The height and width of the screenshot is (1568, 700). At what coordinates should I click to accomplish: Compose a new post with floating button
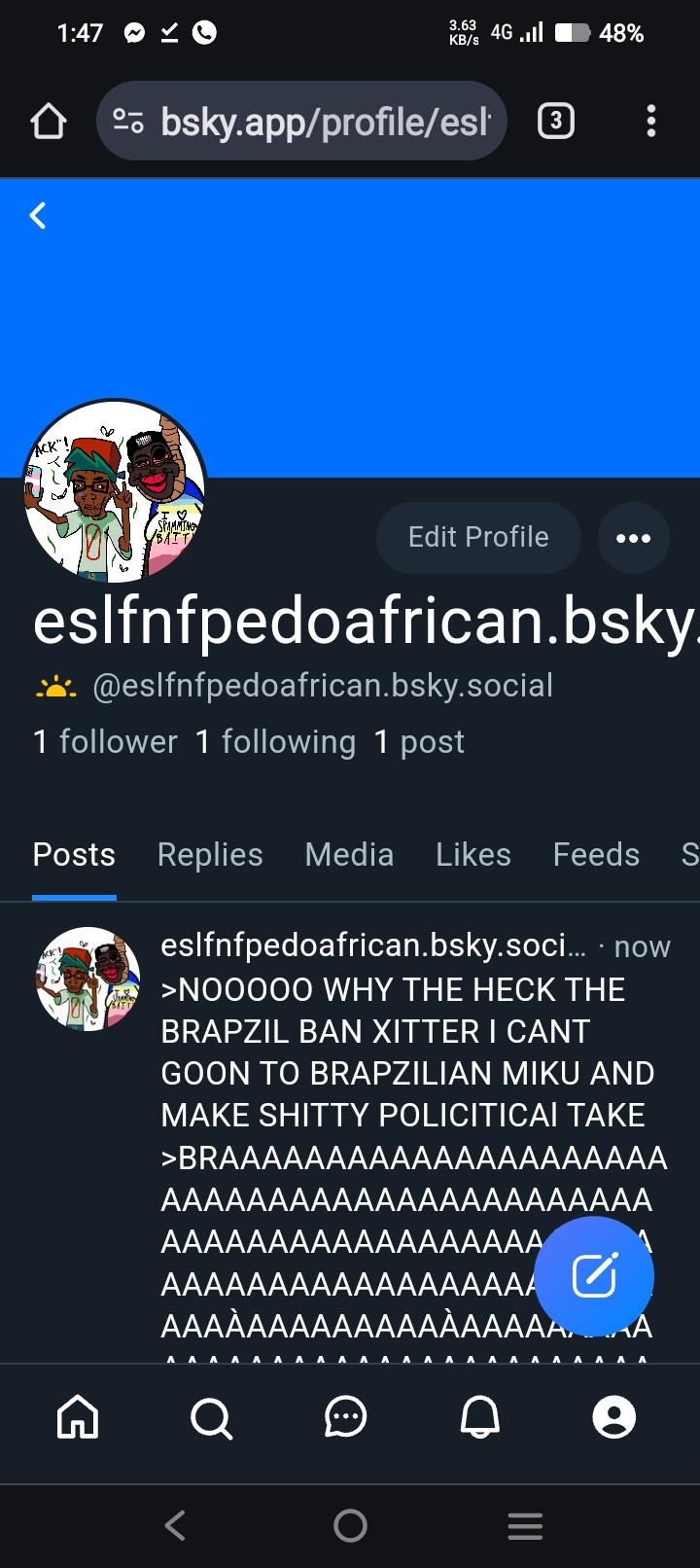point(594,1276)
